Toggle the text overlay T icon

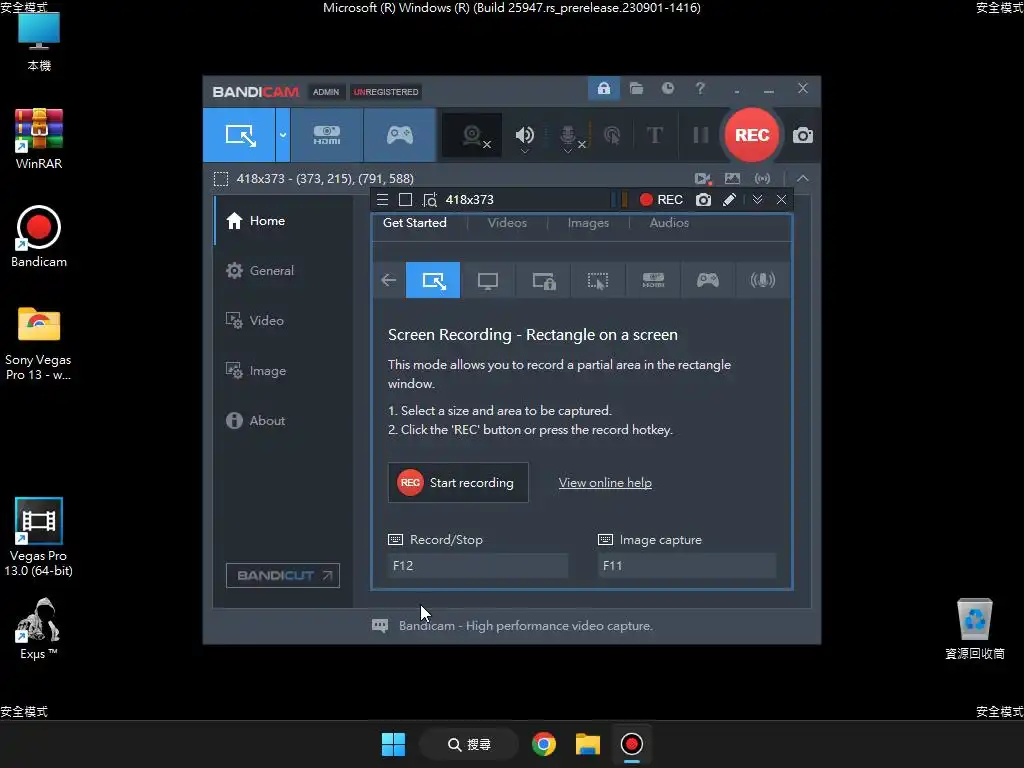[x=654, y=135]
